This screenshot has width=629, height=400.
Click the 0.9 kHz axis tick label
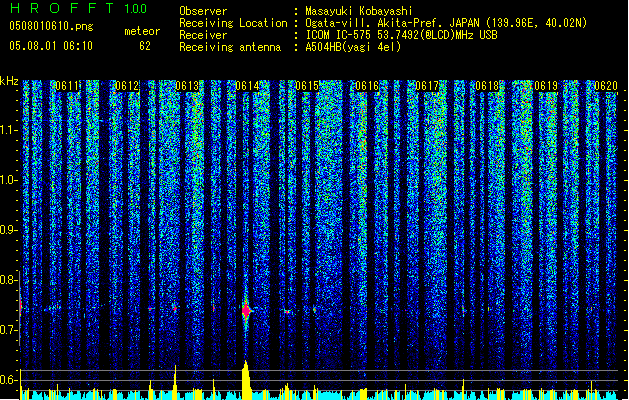pyautogui.click(x=9, y=230)
